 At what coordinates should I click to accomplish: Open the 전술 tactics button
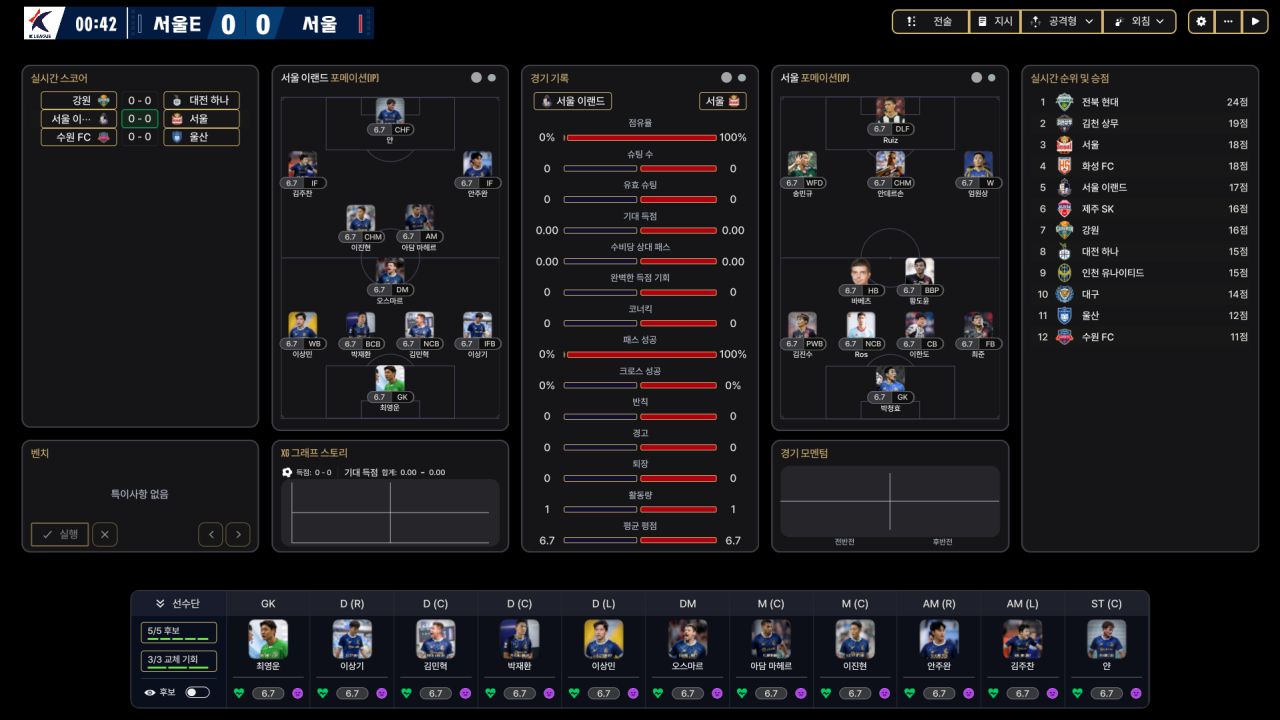pos(930,21)
